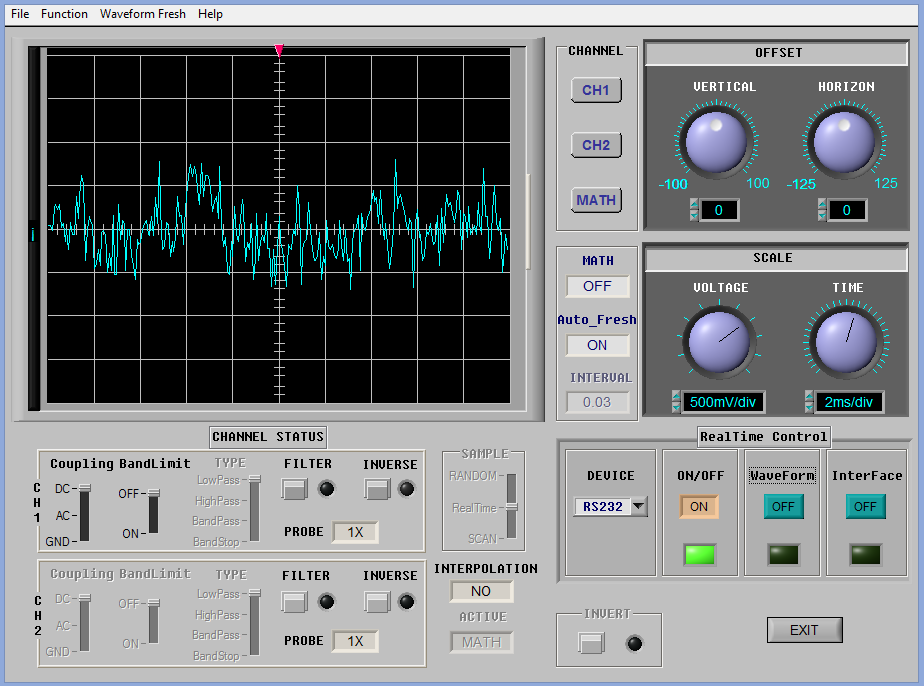Click the OFFSET panel header

coord(778,53)
